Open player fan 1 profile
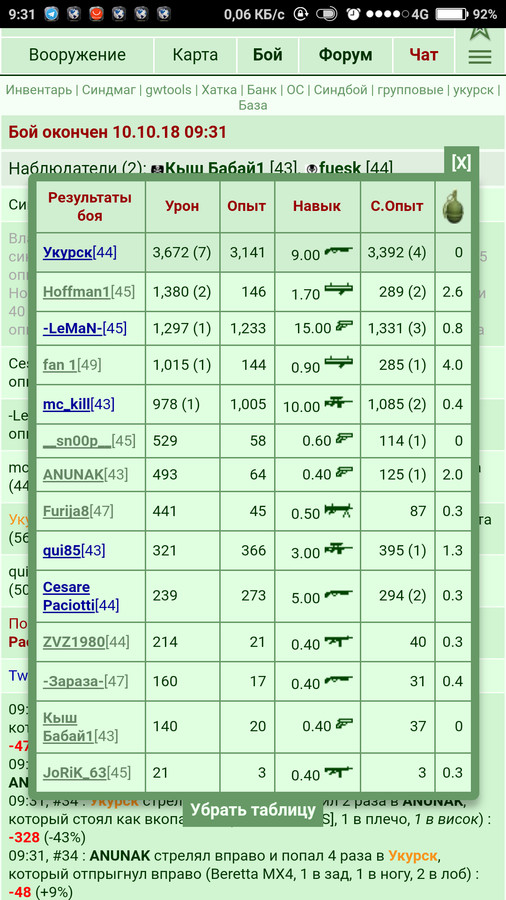 60,364
